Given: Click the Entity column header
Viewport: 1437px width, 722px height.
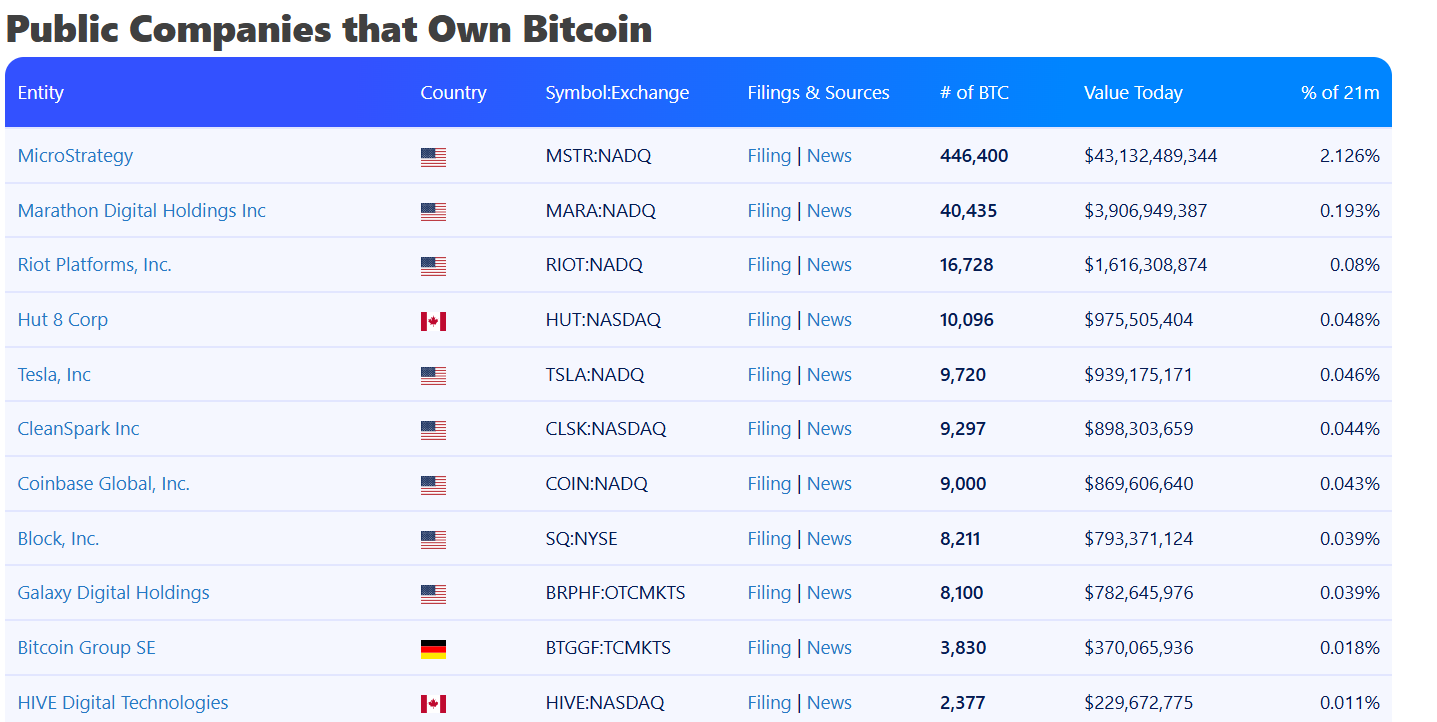Looking at the screenshot, I should 41,92.
